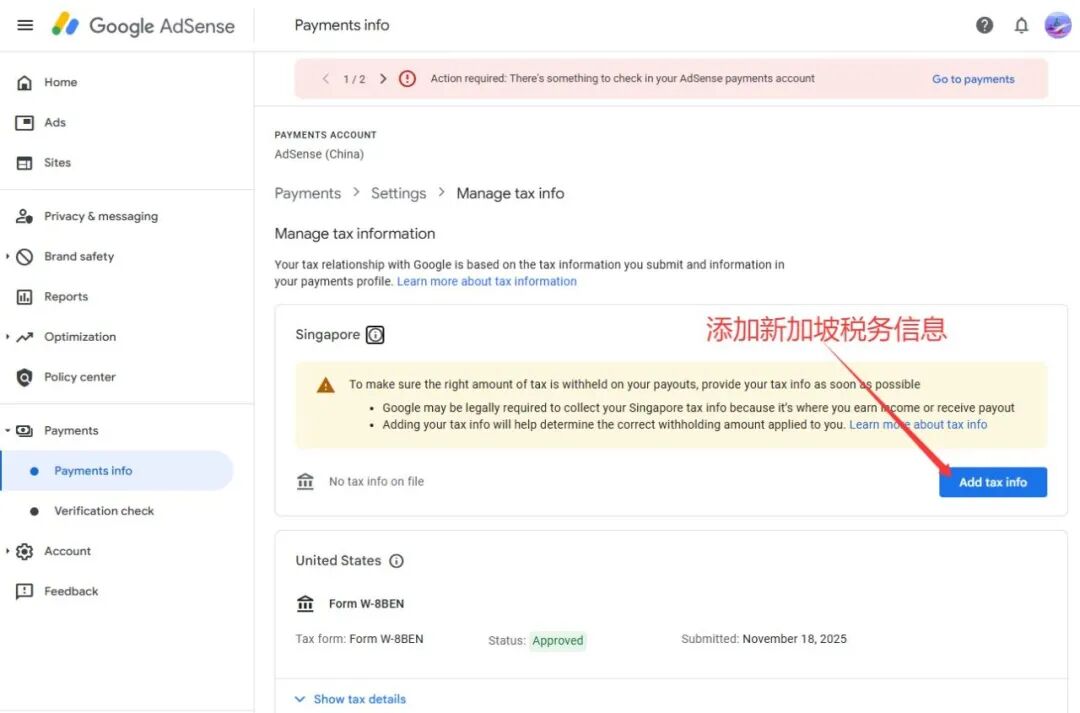Click the Optimization trend icon
The height and width of the screenshot is (713, 1080).
24,337
